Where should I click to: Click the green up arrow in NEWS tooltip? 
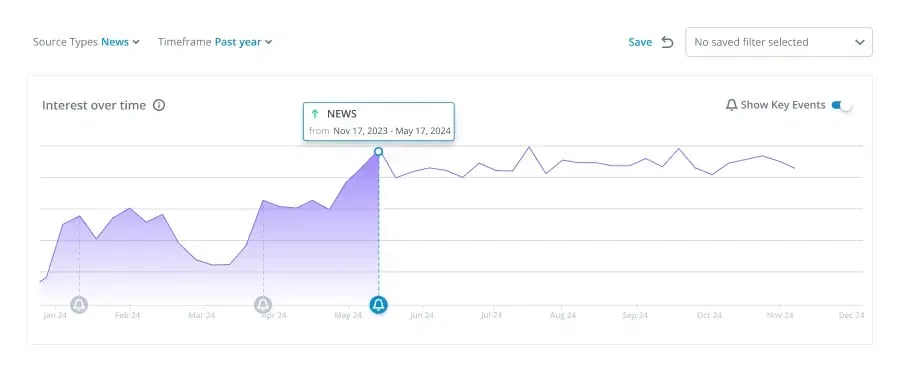315,114
